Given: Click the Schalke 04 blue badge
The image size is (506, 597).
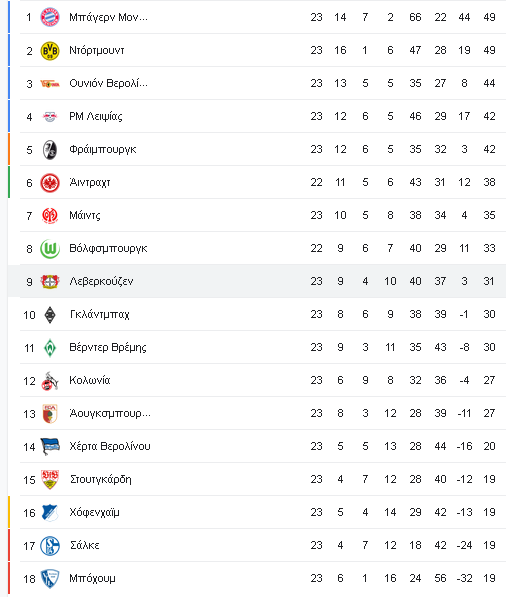Looking at the screenshot, I should [x=50, y=546].
